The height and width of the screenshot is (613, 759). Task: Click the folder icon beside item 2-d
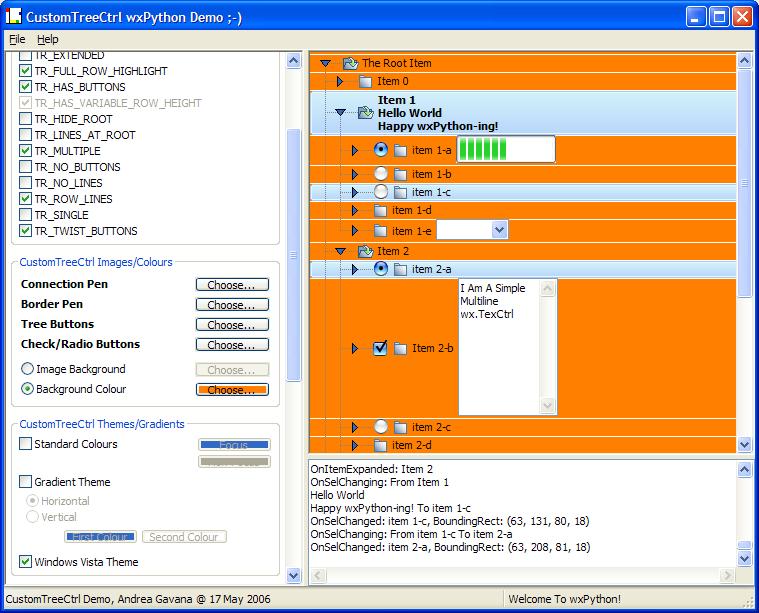(380, 445)
